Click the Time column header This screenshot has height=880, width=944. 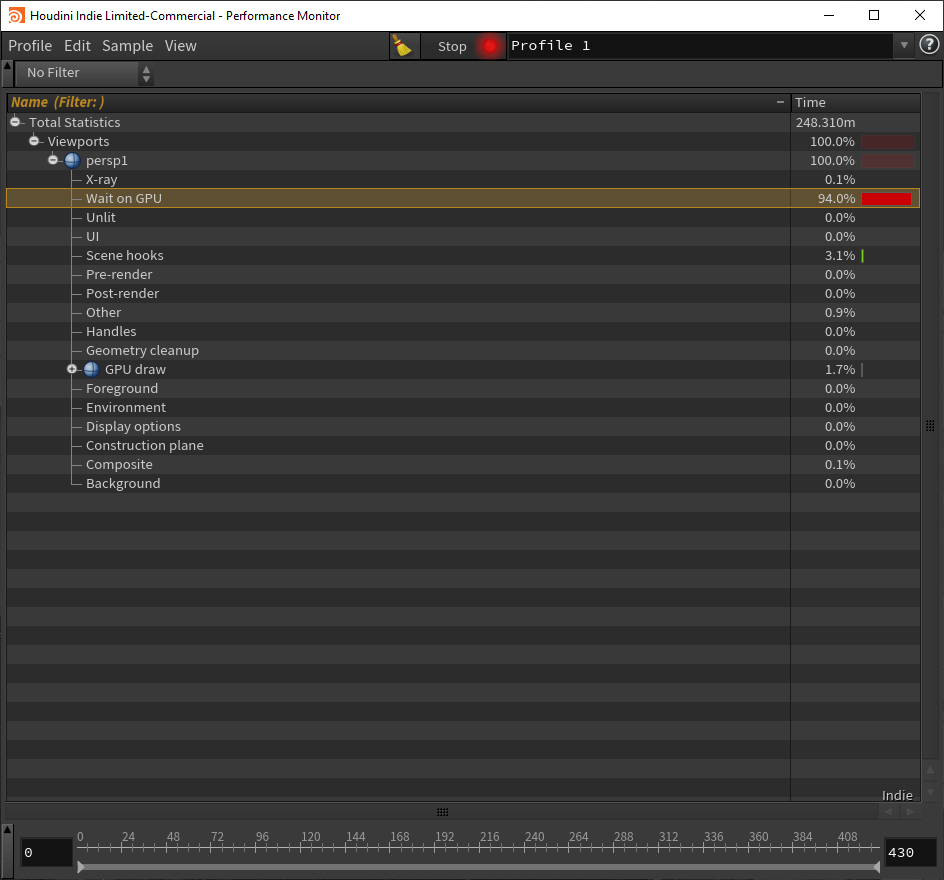856,102
